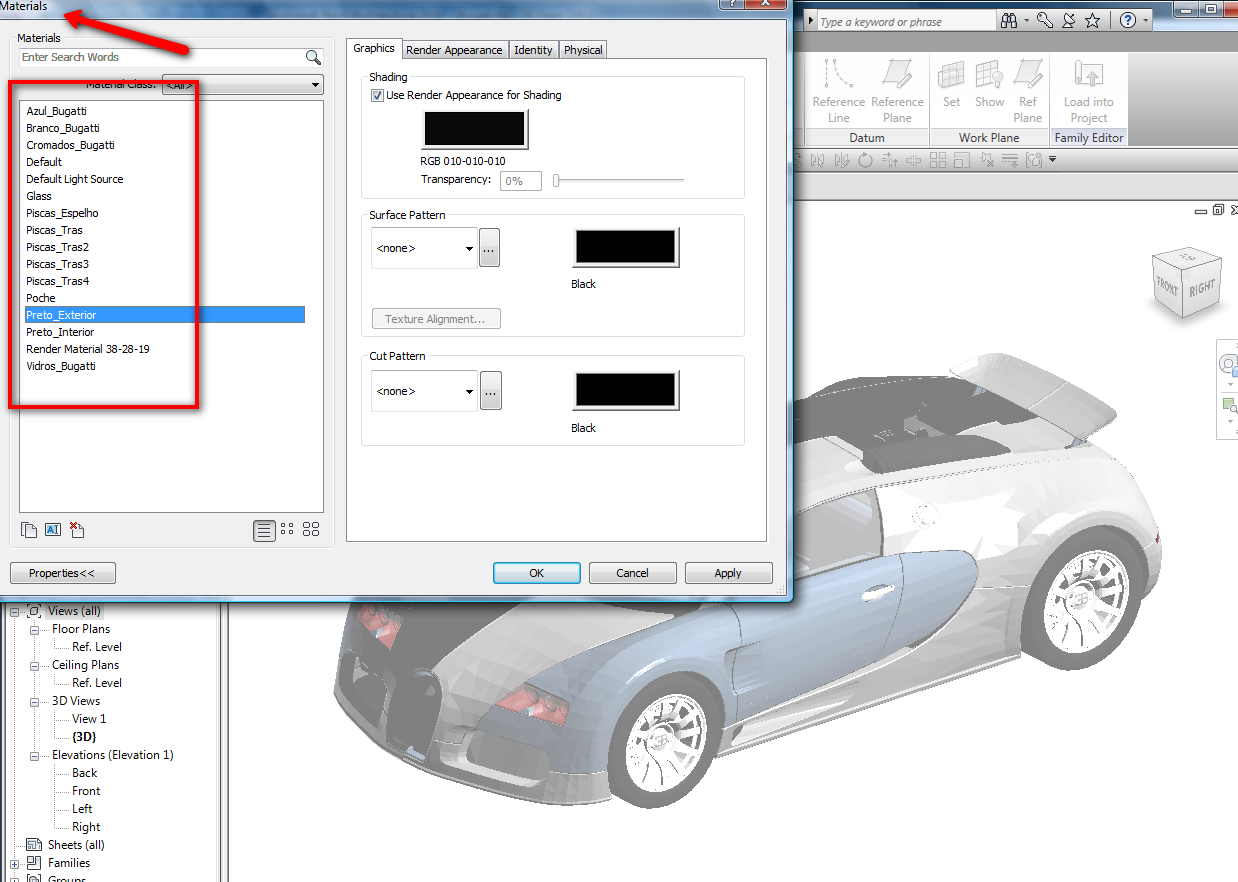Viewport: 1238px width, 882px height.
Task: Switch material list to list view
Action: (x=264, y=530)
